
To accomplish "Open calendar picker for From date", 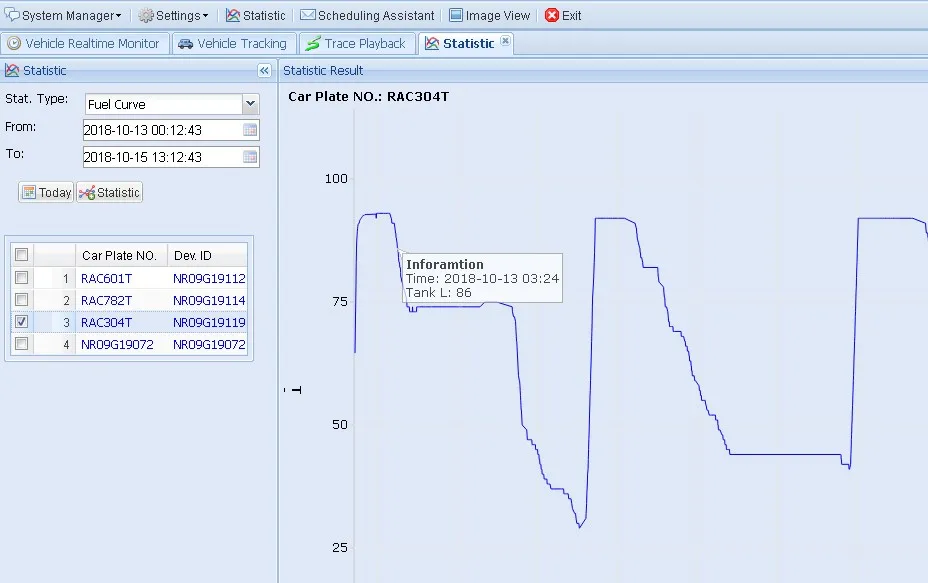I will click(x=250, y=130).
